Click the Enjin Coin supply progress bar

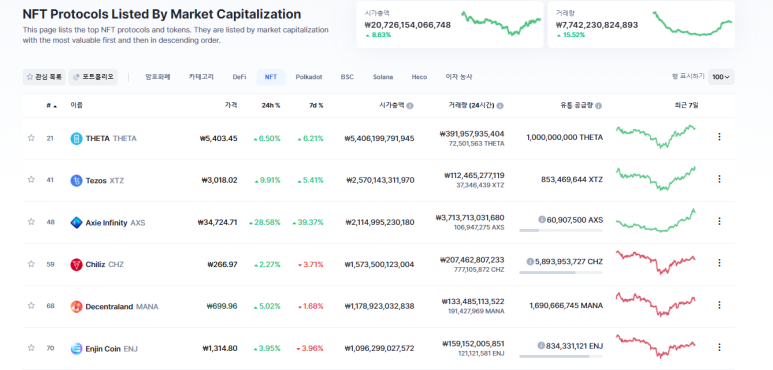[x=561, y=356]
